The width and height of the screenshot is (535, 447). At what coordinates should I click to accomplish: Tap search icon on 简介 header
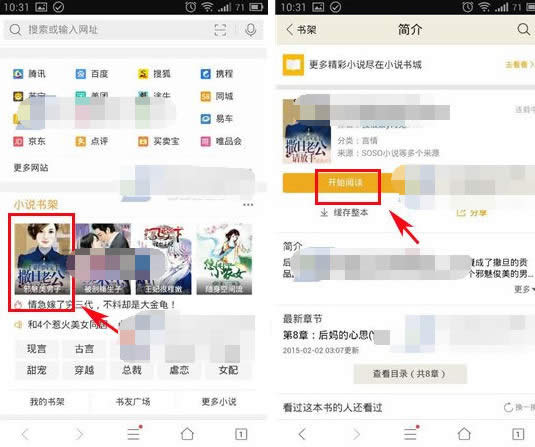click(523, 29)
